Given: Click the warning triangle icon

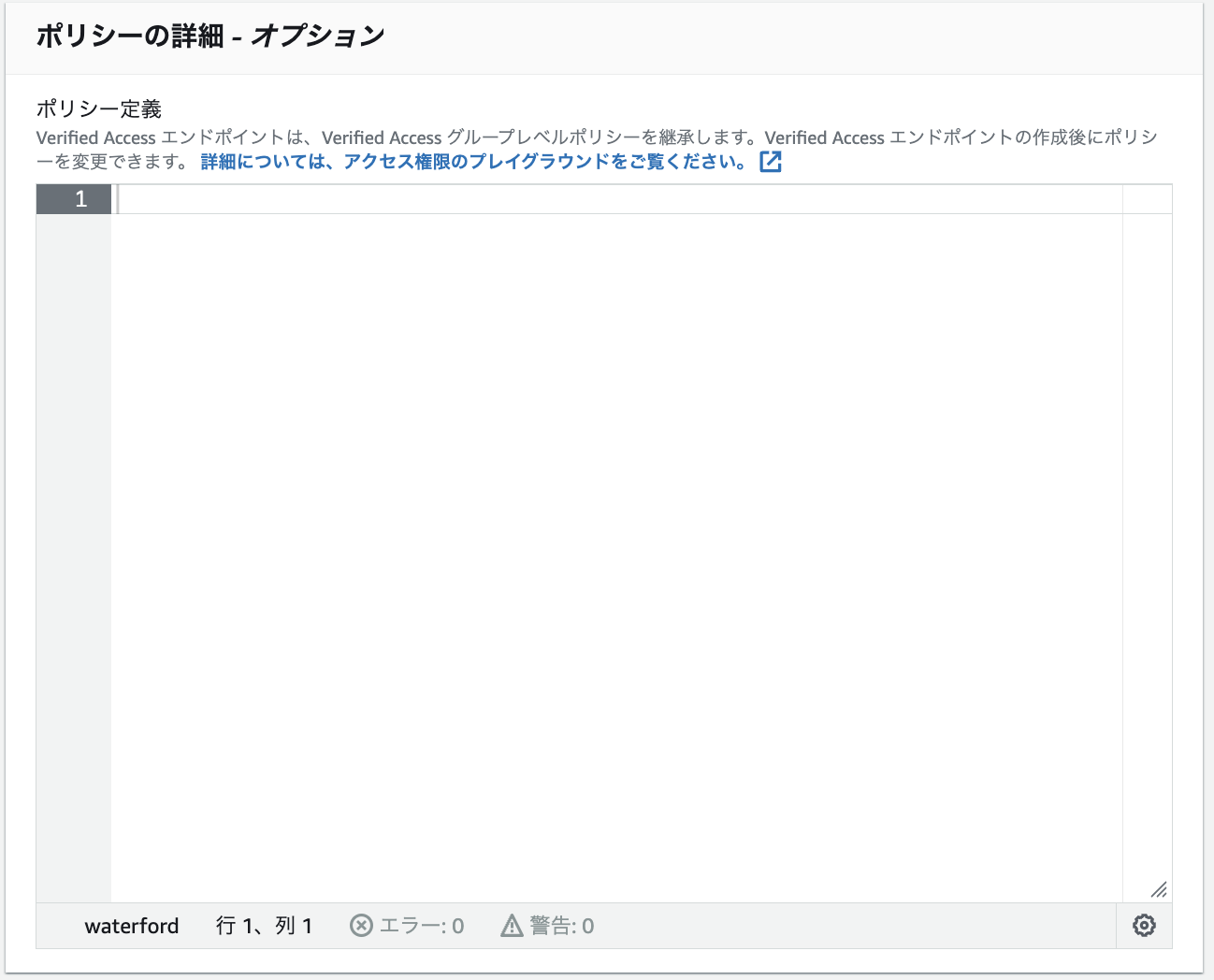Looking at the screenshot, I should pos(511,926).
